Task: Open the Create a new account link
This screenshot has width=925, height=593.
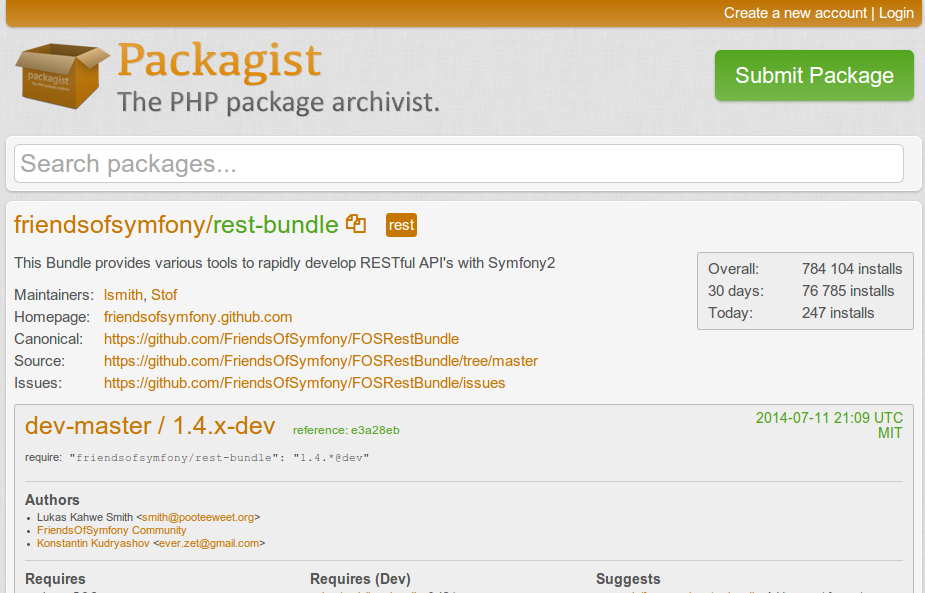Action: click(x=795, y=13)
